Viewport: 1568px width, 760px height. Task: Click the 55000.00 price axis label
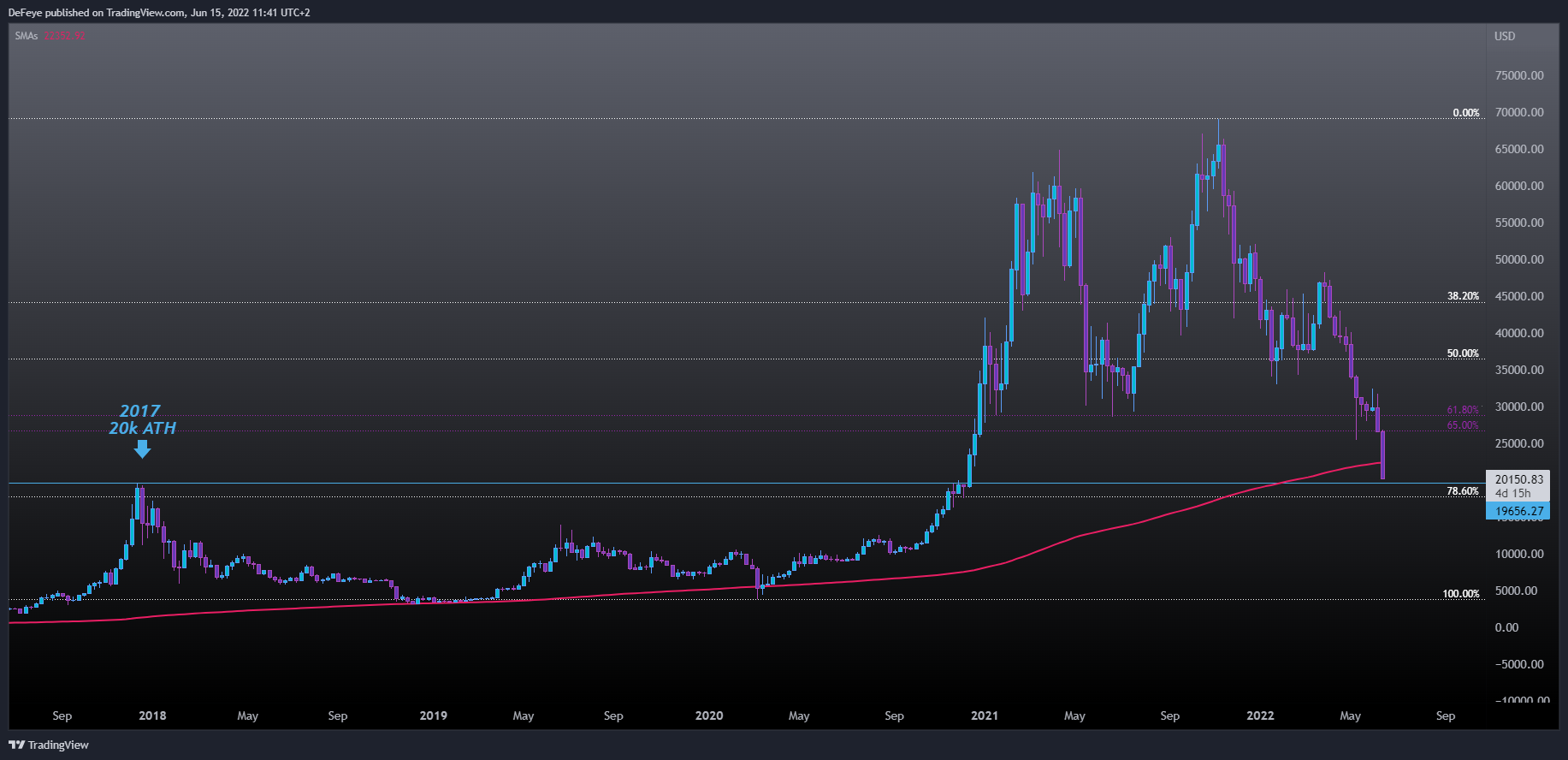[x=1519, y=223]
